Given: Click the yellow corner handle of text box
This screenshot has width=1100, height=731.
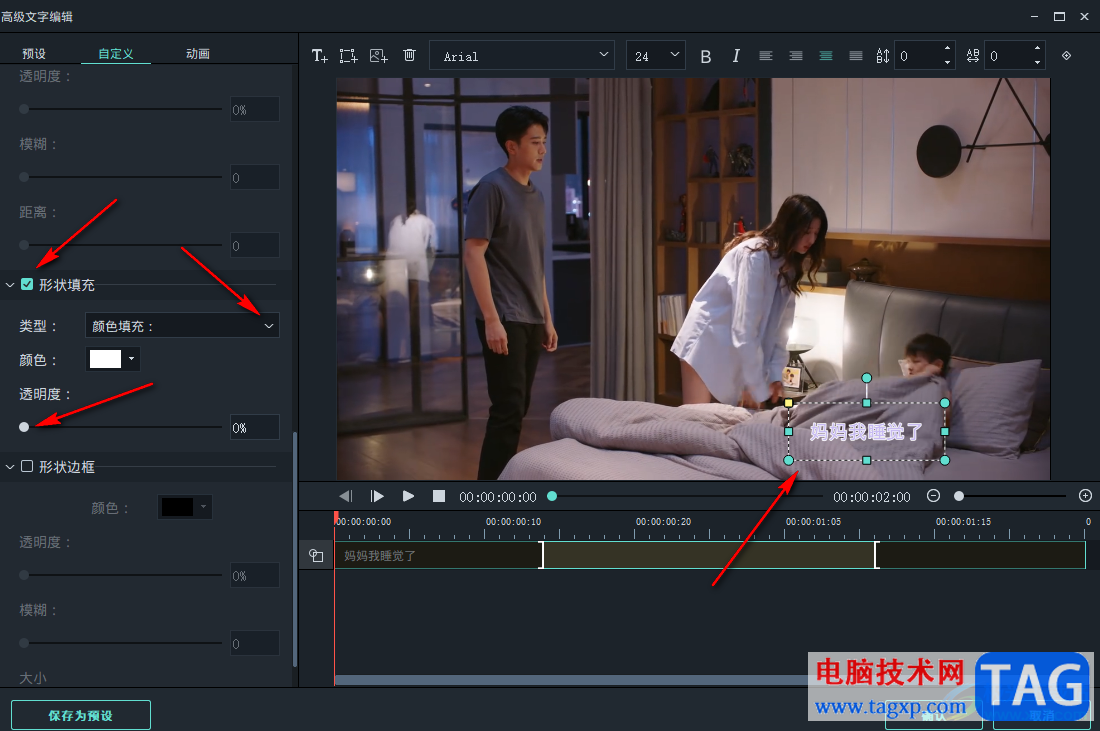Looking at the screenshot, I should 789,403.
